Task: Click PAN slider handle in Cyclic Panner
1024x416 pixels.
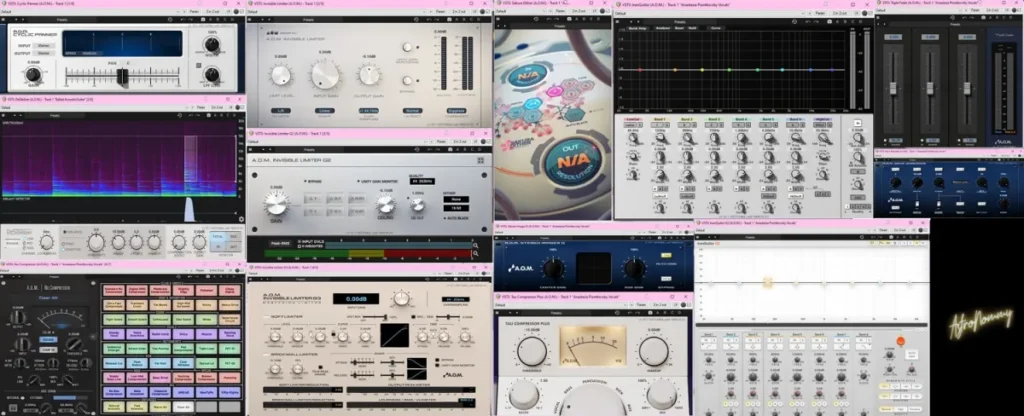Action: pyautogui.click(x=122, y=76)
